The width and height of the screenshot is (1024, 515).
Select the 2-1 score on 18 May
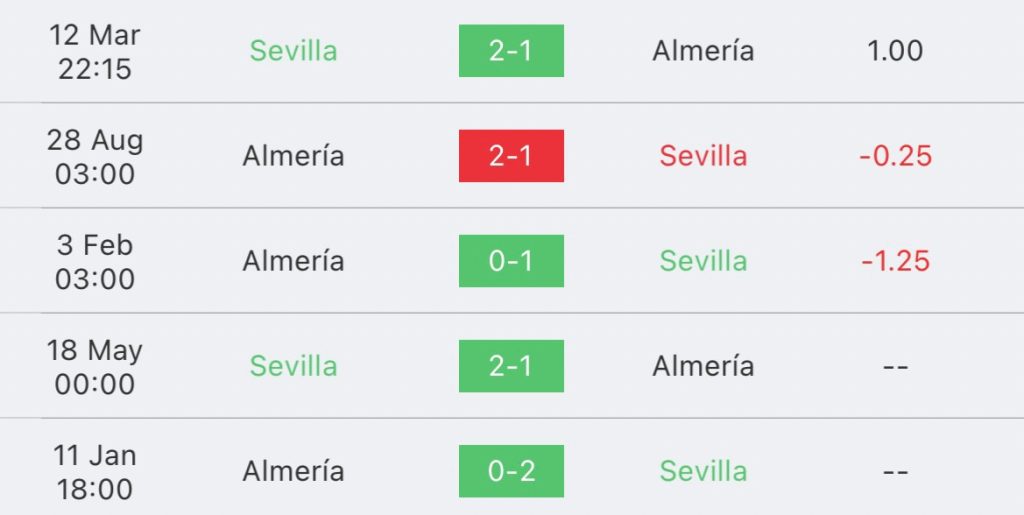511,366
